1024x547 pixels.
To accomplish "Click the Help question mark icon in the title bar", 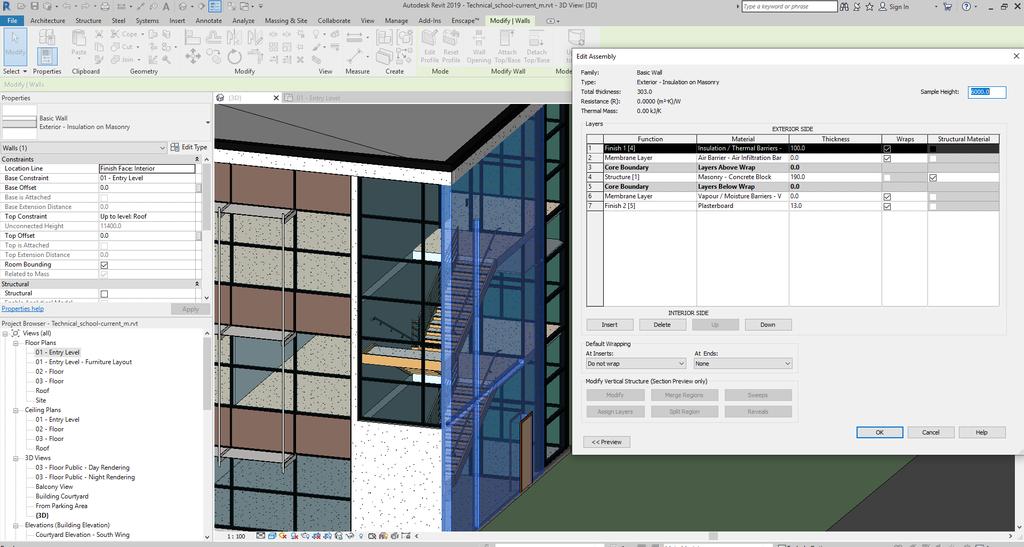I will tap(966, 7).
